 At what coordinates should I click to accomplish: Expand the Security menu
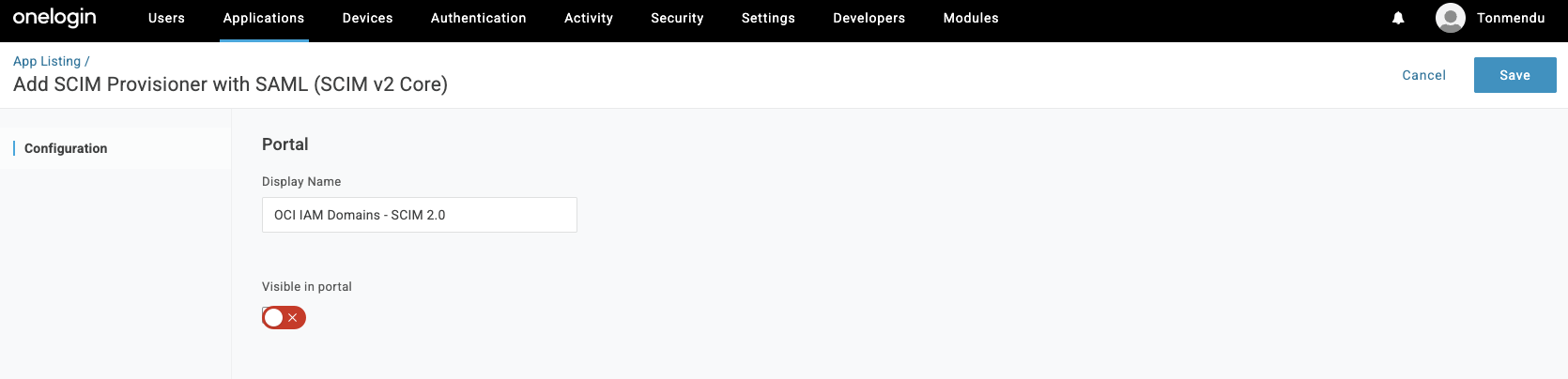click(x=677, y=18)
